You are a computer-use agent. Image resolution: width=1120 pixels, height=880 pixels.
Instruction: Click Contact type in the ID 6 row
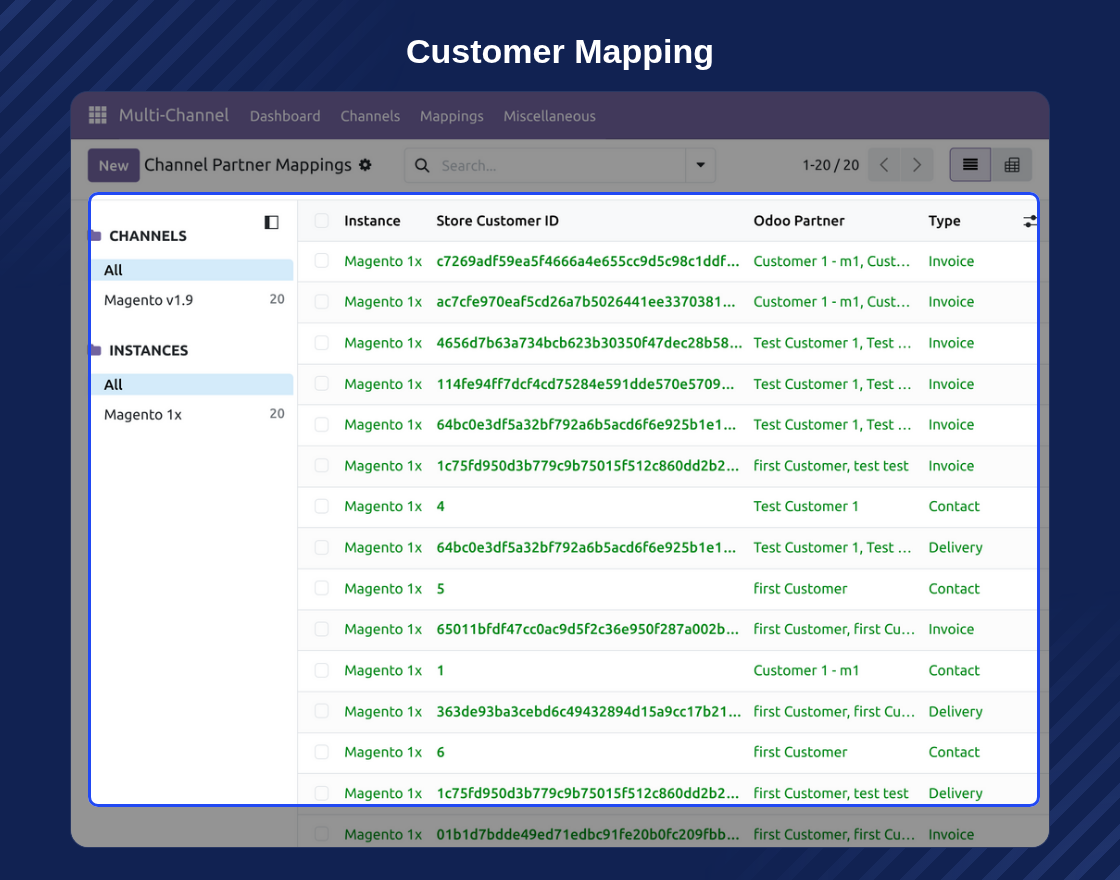pos(954,752)
